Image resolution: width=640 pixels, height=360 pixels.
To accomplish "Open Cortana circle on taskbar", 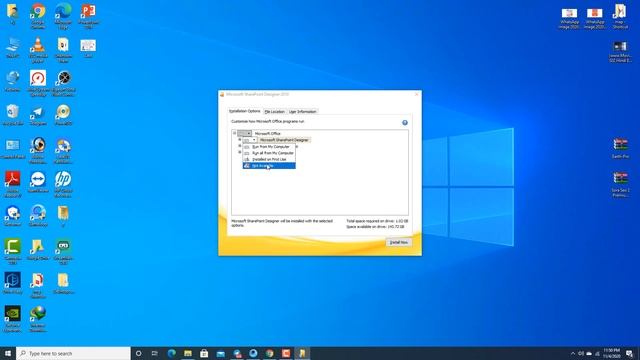I will point(138,353).
